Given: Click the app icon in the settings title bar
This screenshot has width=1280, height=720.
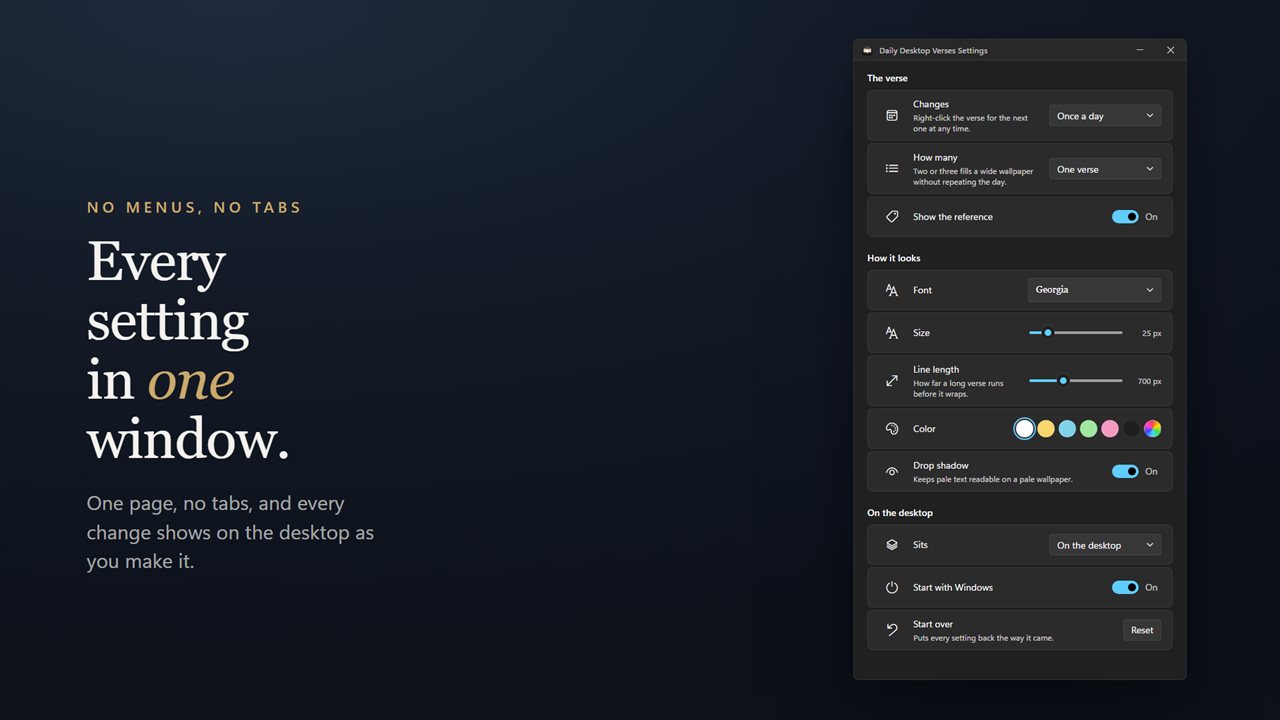Looking at the screenshot, I should 867,50.
